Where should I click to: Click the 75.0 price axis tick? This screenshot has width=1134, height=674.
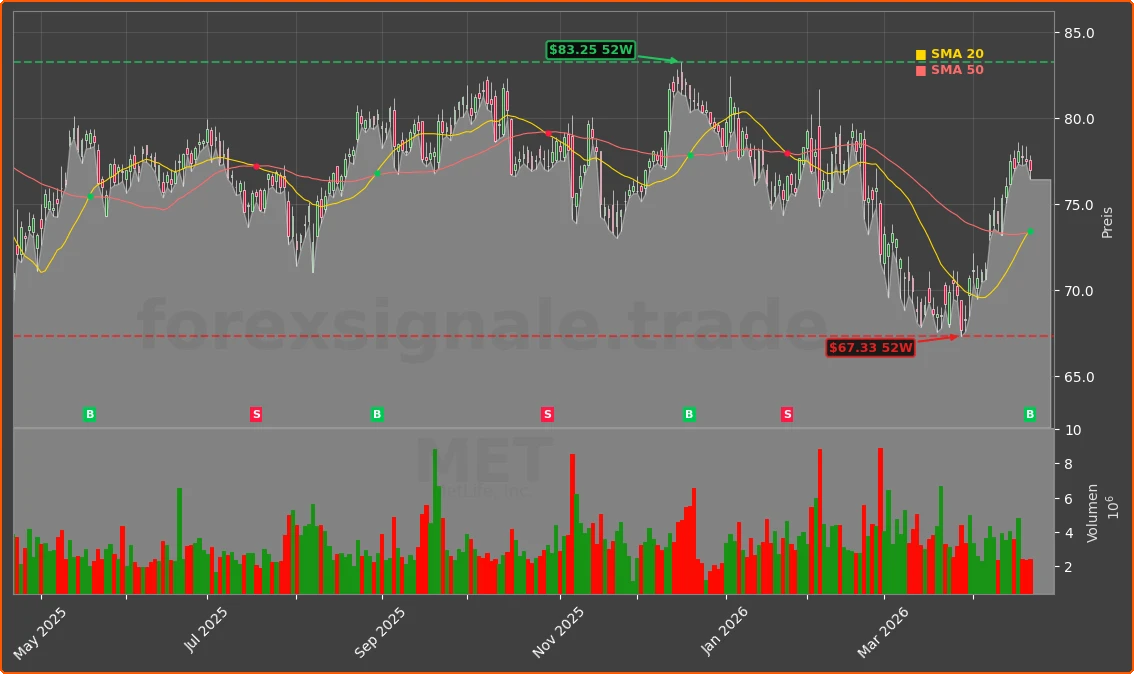tap(1078, 205)
